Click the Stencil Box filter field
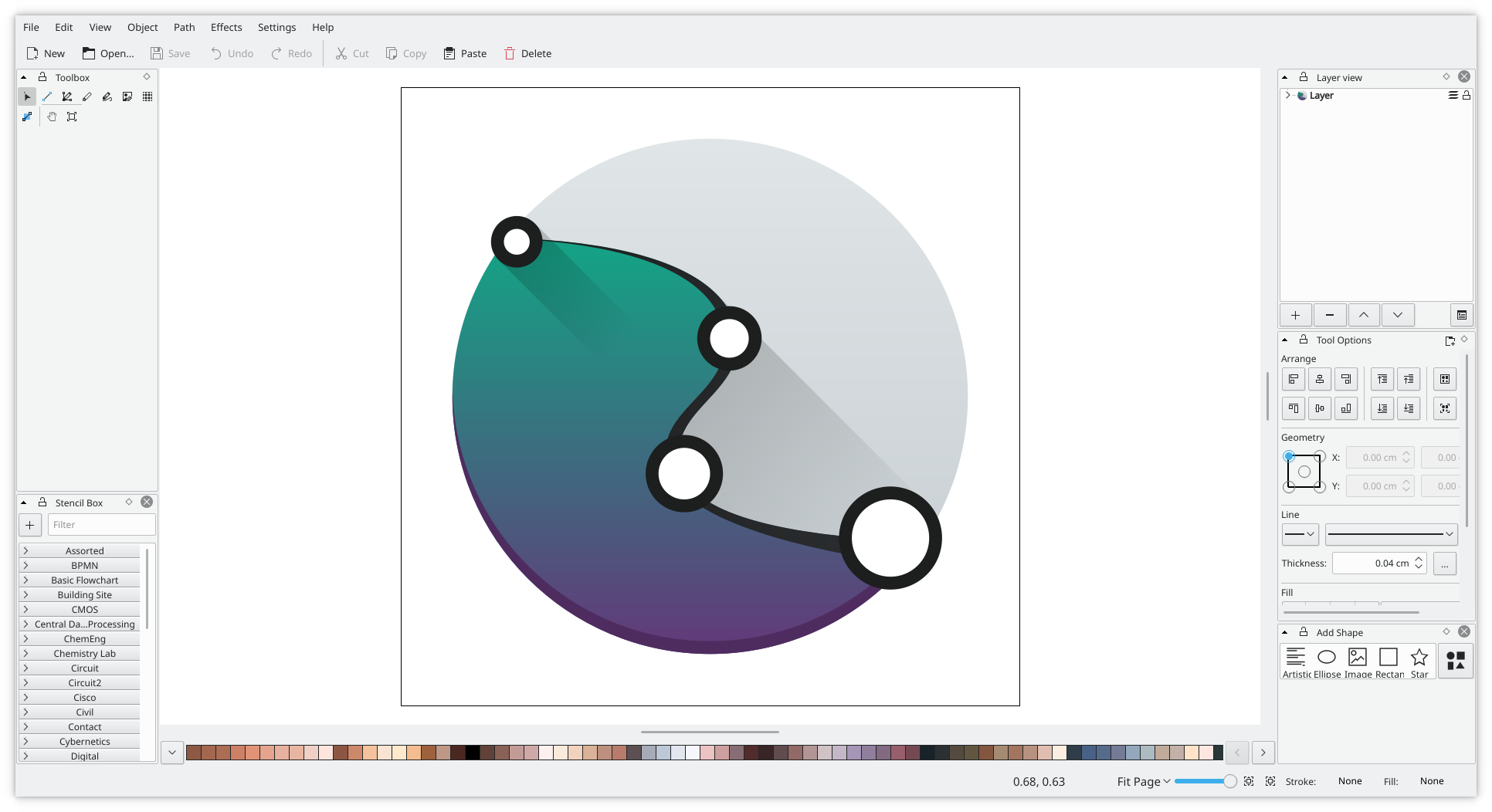The height and width of the screenshot is (812, 1492). point(101,524)
